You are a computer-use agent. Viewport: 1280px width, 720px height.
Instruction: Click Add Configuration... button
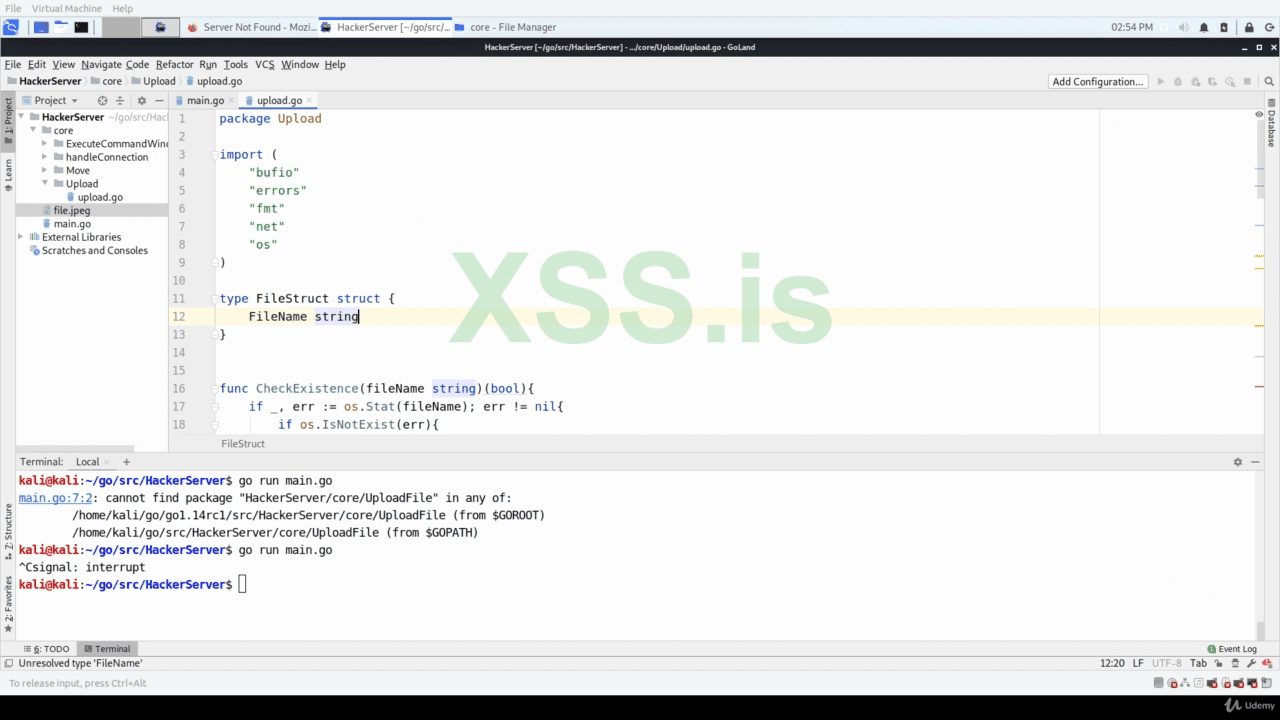coord(1098,82)
